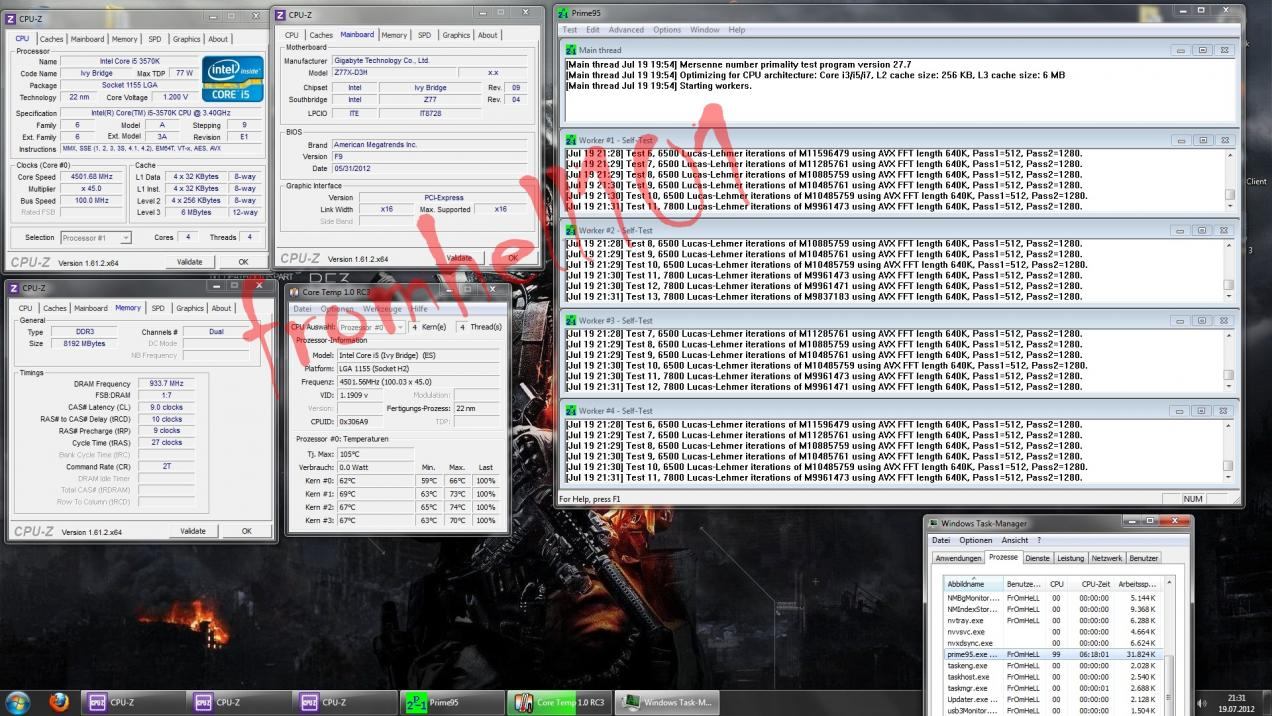This screenshot has width=1272, height=716.
Task: Click scroll-up arrow in Task-Manager process list
Action: pyautogui.click(x=1171, y=582)
